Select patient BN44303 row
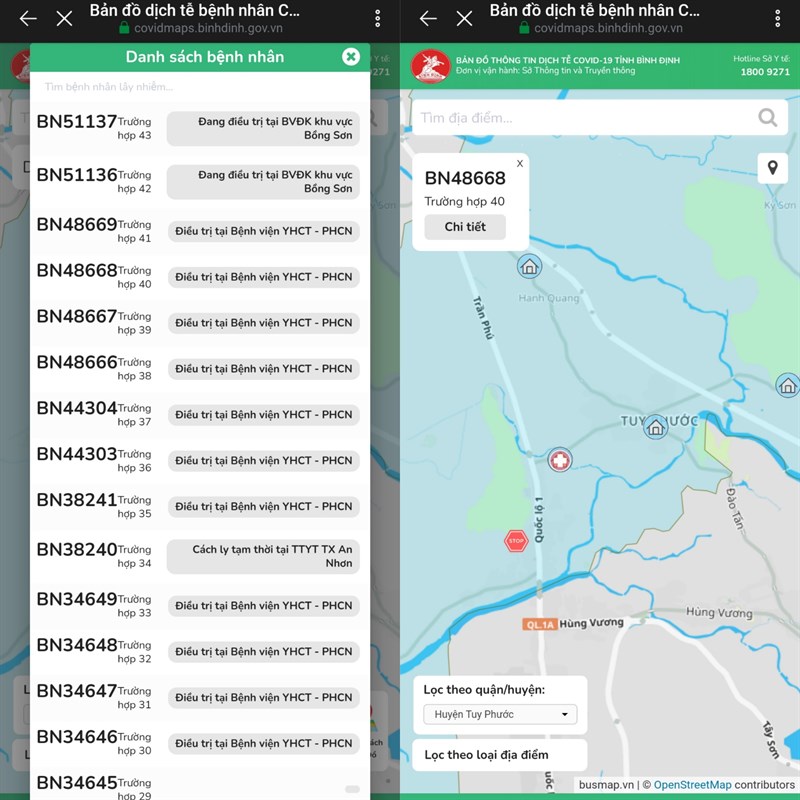800x800 pixels. pos(199,461)
